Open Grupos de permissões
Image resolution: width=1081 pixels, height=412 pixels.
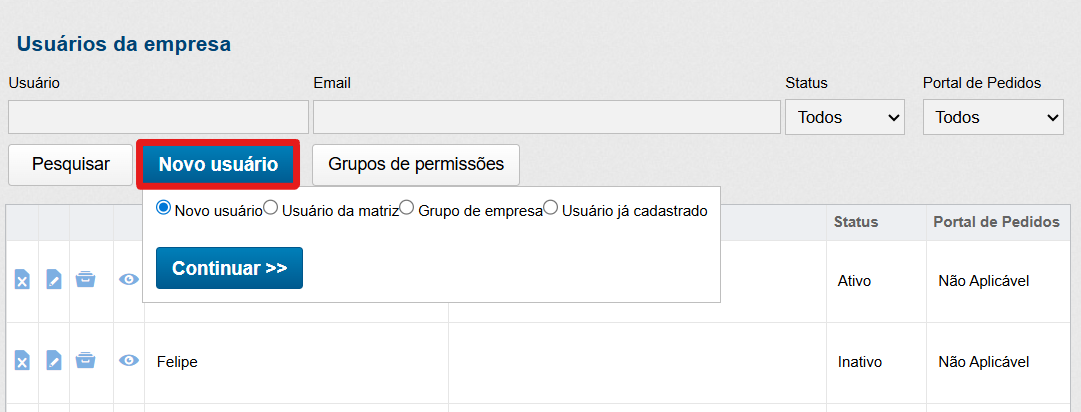(416, 164)
